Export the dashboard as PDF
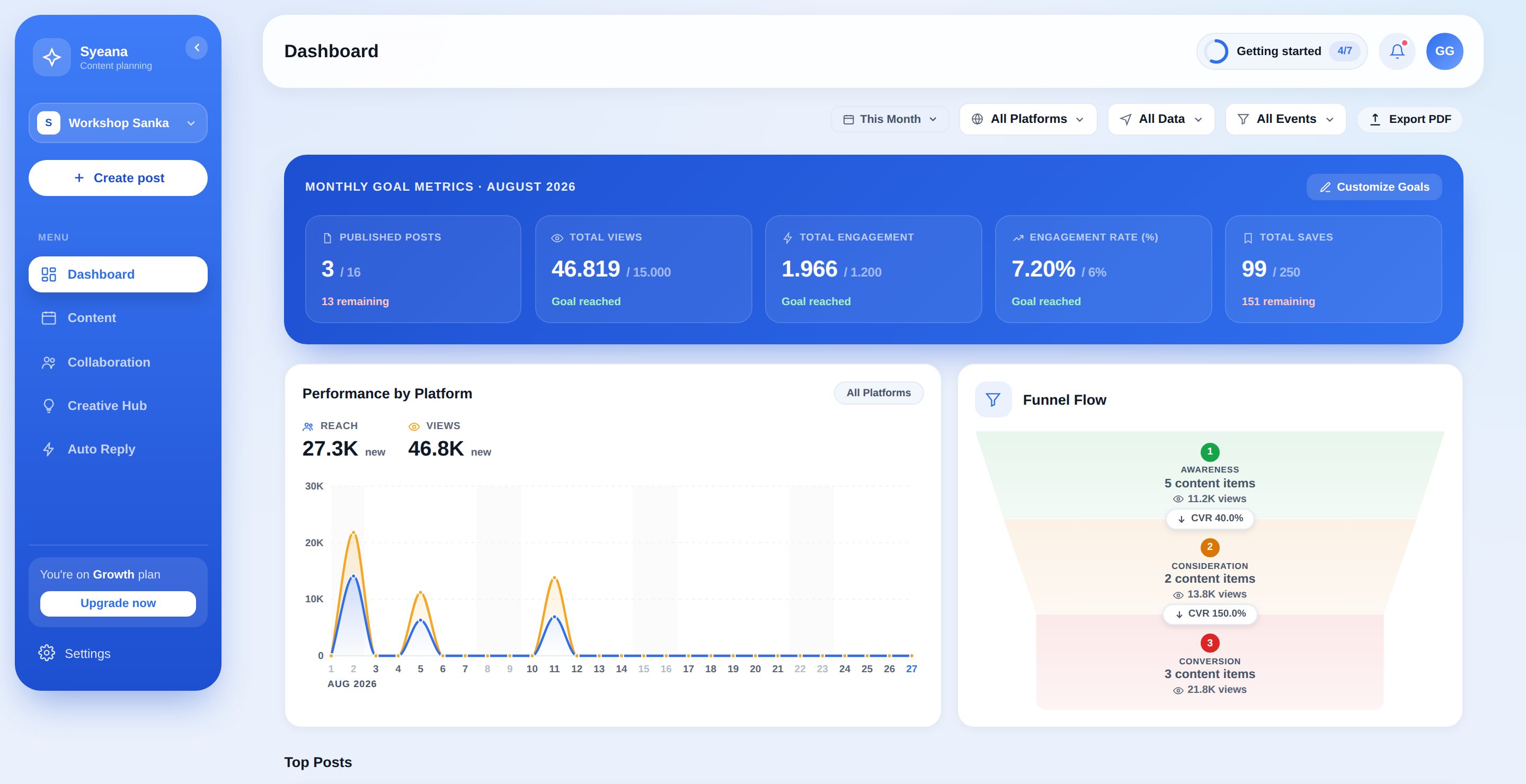The width and height of the screenshot is (1526, 784). (x=1409, y=120)
